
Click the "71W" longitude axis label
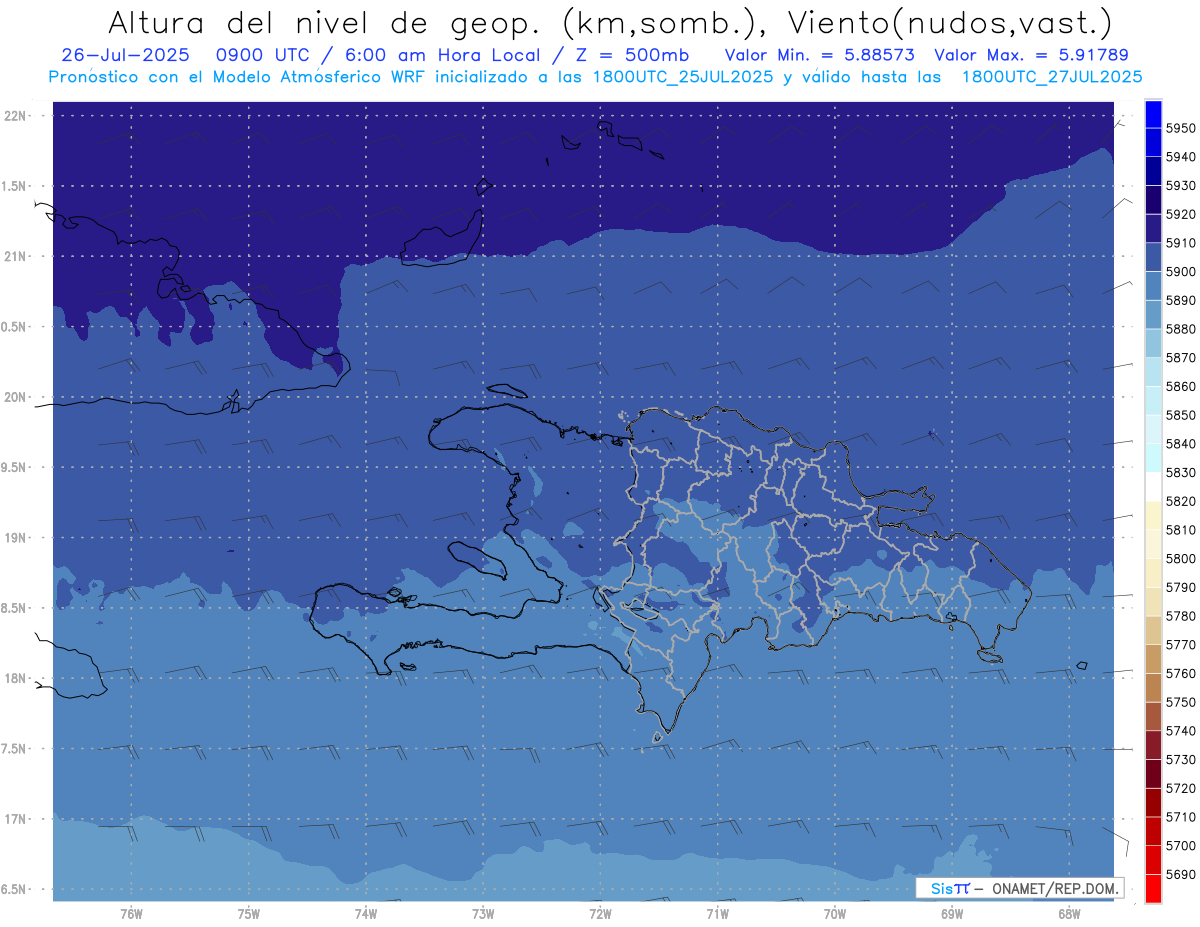pos(717,913)
